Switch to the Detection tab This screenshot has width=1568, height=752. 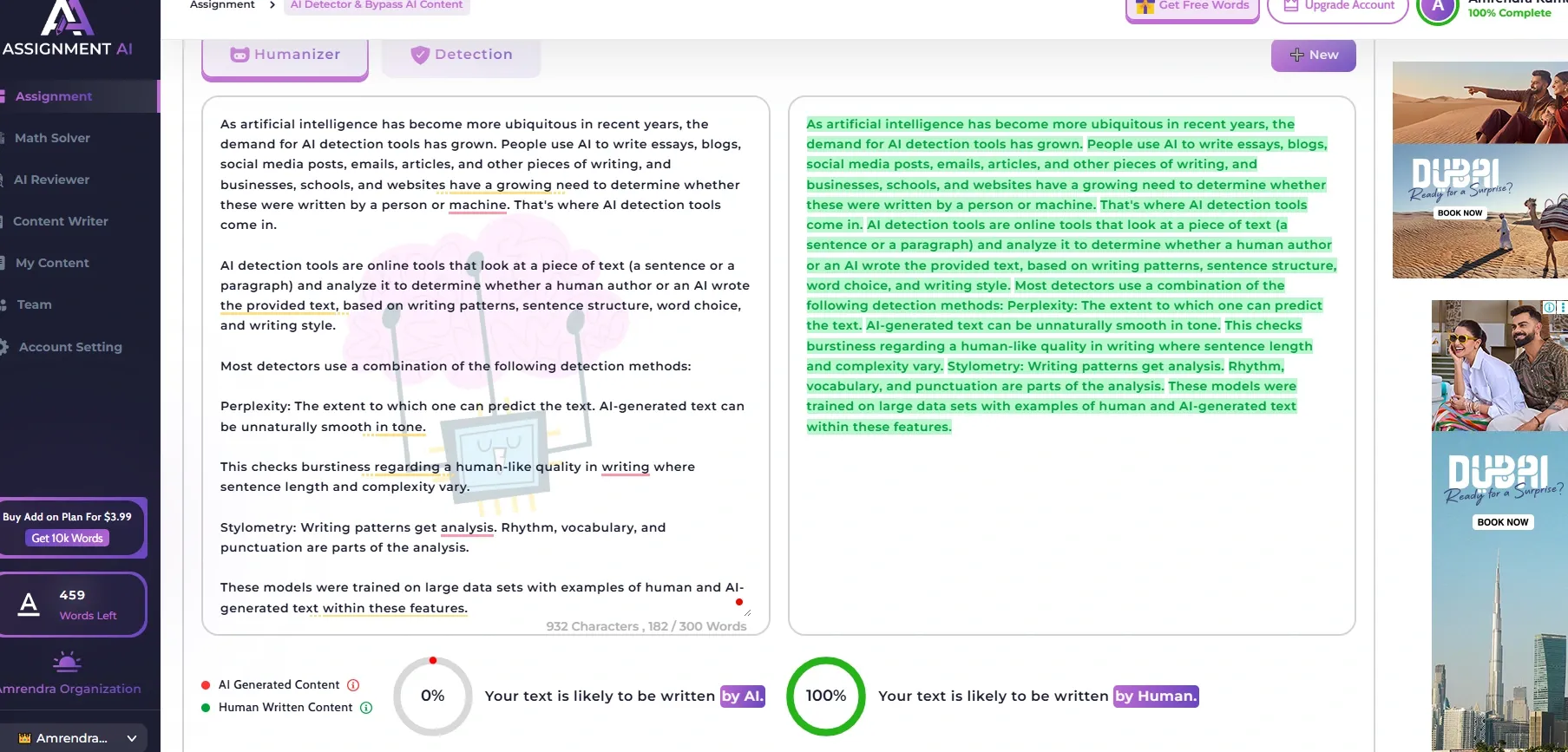pos(461,55)
